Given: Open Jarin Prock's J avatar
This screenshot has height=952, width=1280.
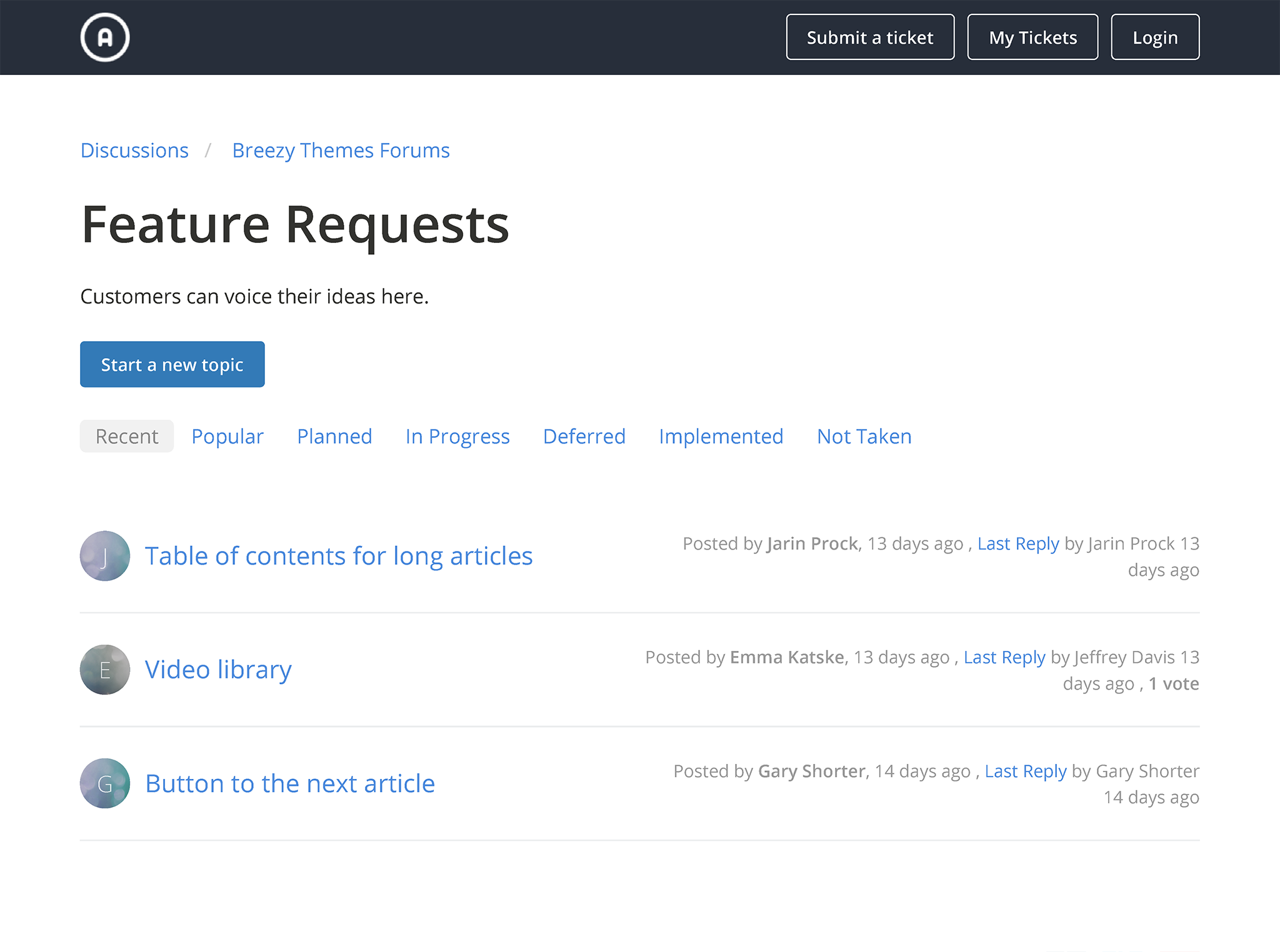Looking at the screenshot, I should point(105,556).
